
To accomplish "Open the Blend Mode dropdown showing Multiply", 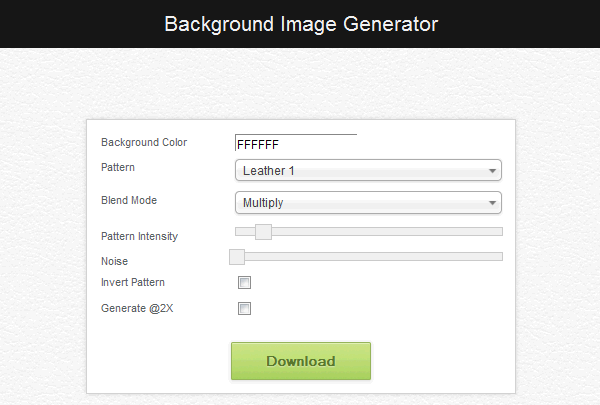I will point(368,202).
